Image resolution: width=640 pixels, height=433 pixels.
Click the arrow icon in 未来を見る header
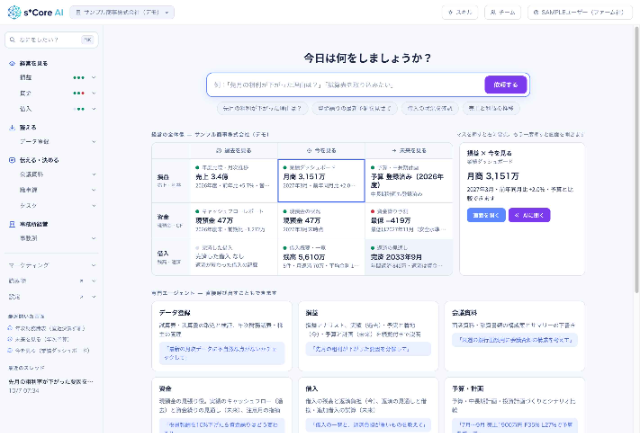tap(394, 151)
